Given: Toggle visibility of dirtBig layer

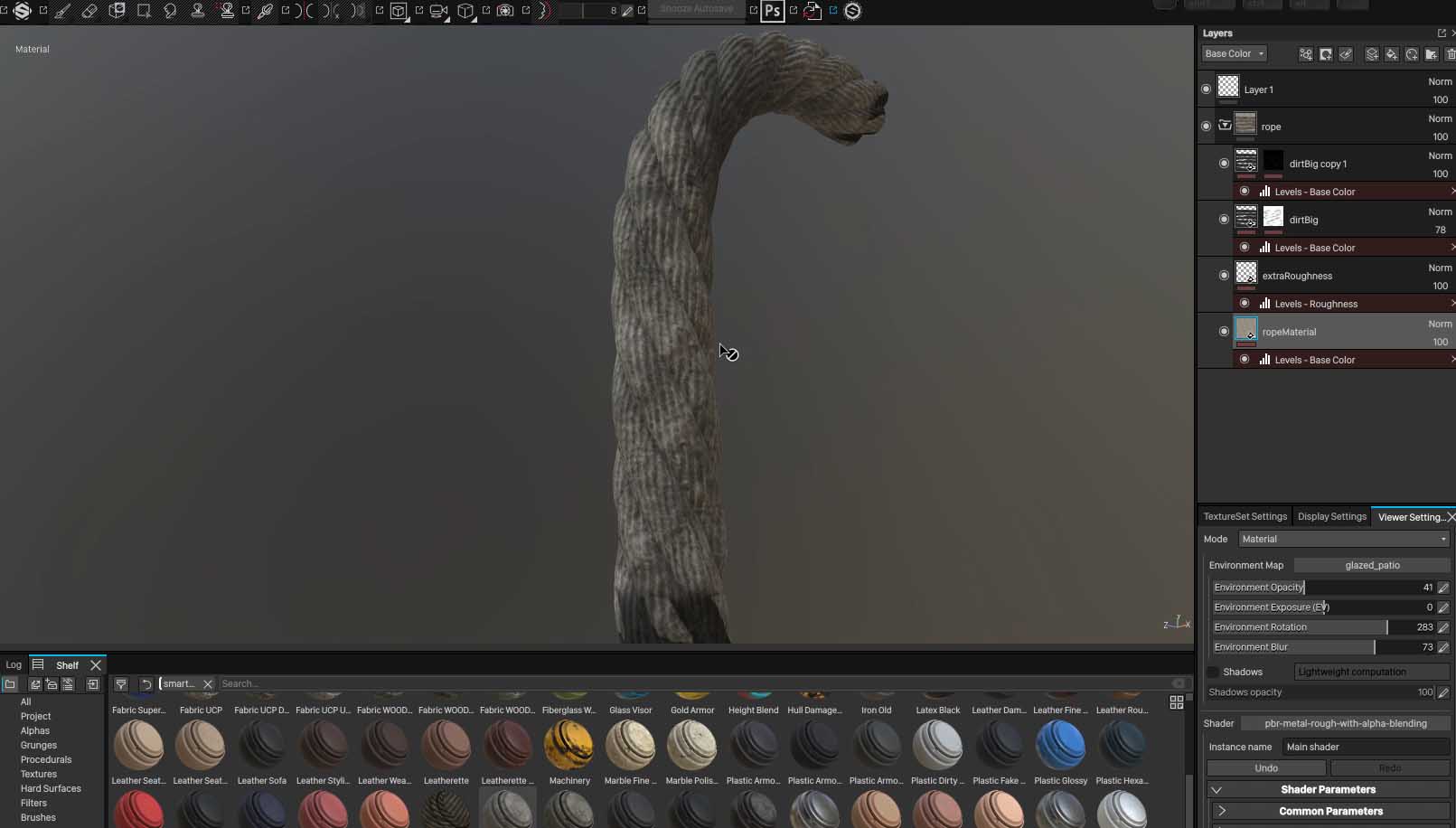Looking at the screenshot, I should coord(1224,220).
